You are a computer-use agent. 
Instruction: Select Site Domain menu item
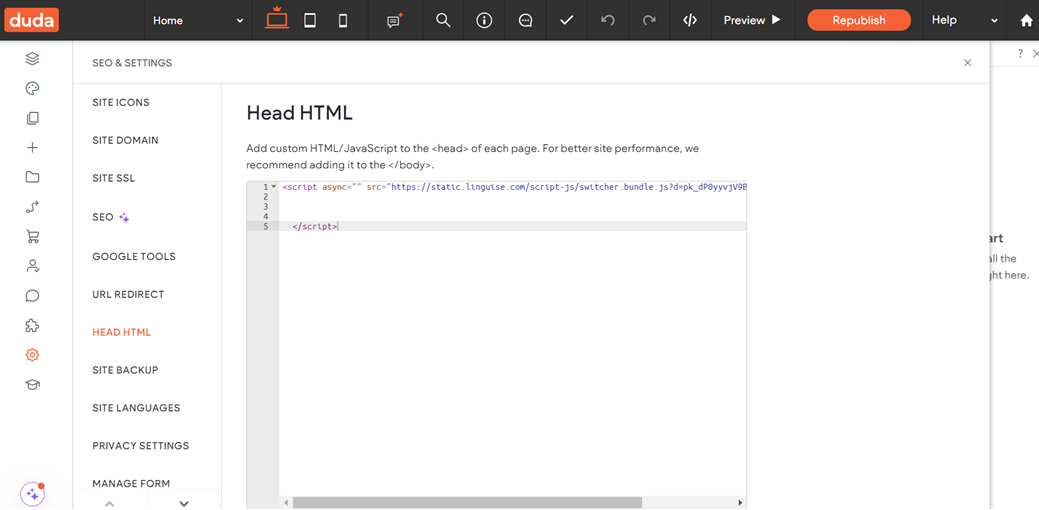125,140
